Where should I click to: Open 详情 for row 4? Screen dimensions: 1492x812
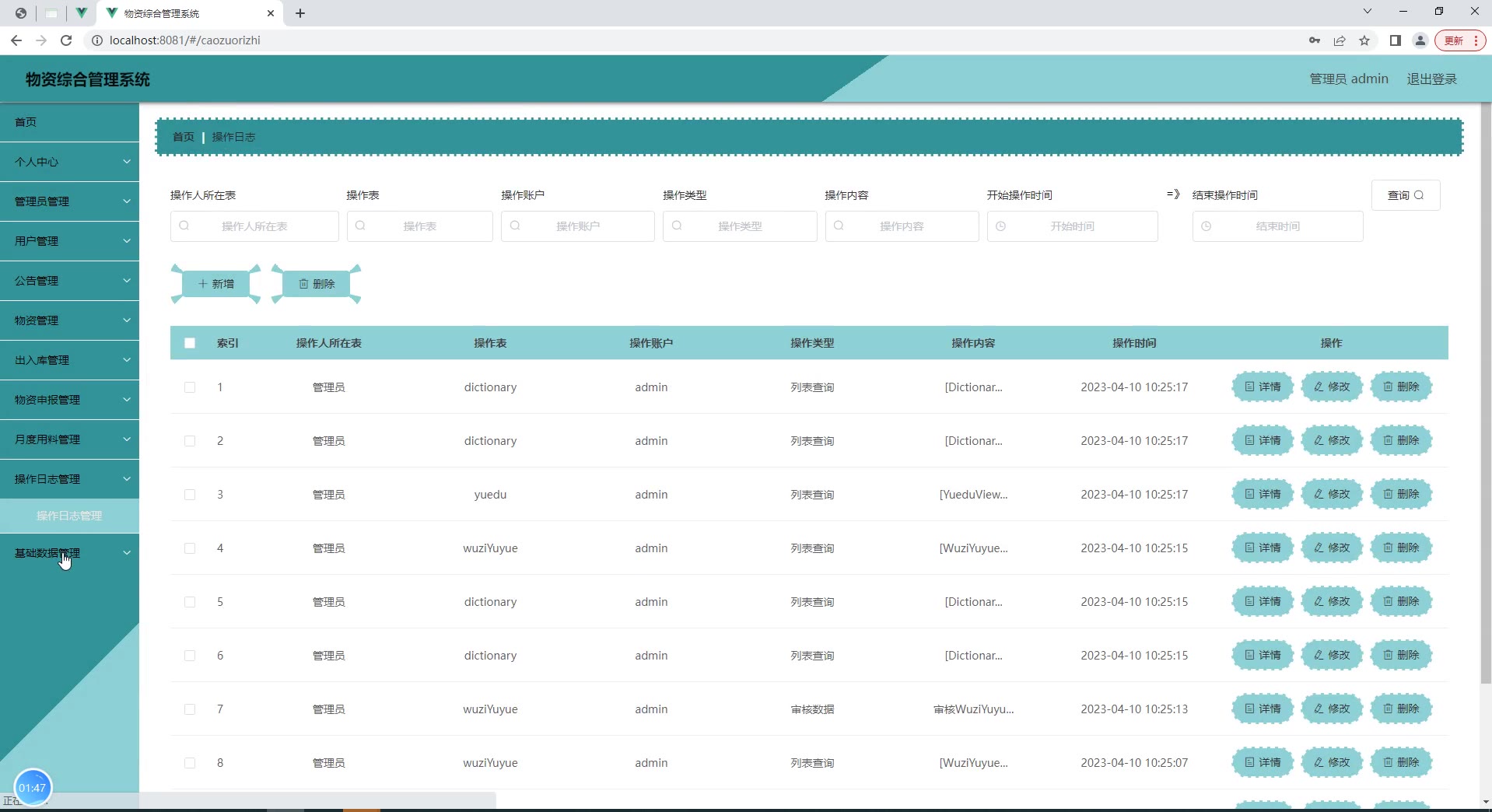(x=1263, y=548)
